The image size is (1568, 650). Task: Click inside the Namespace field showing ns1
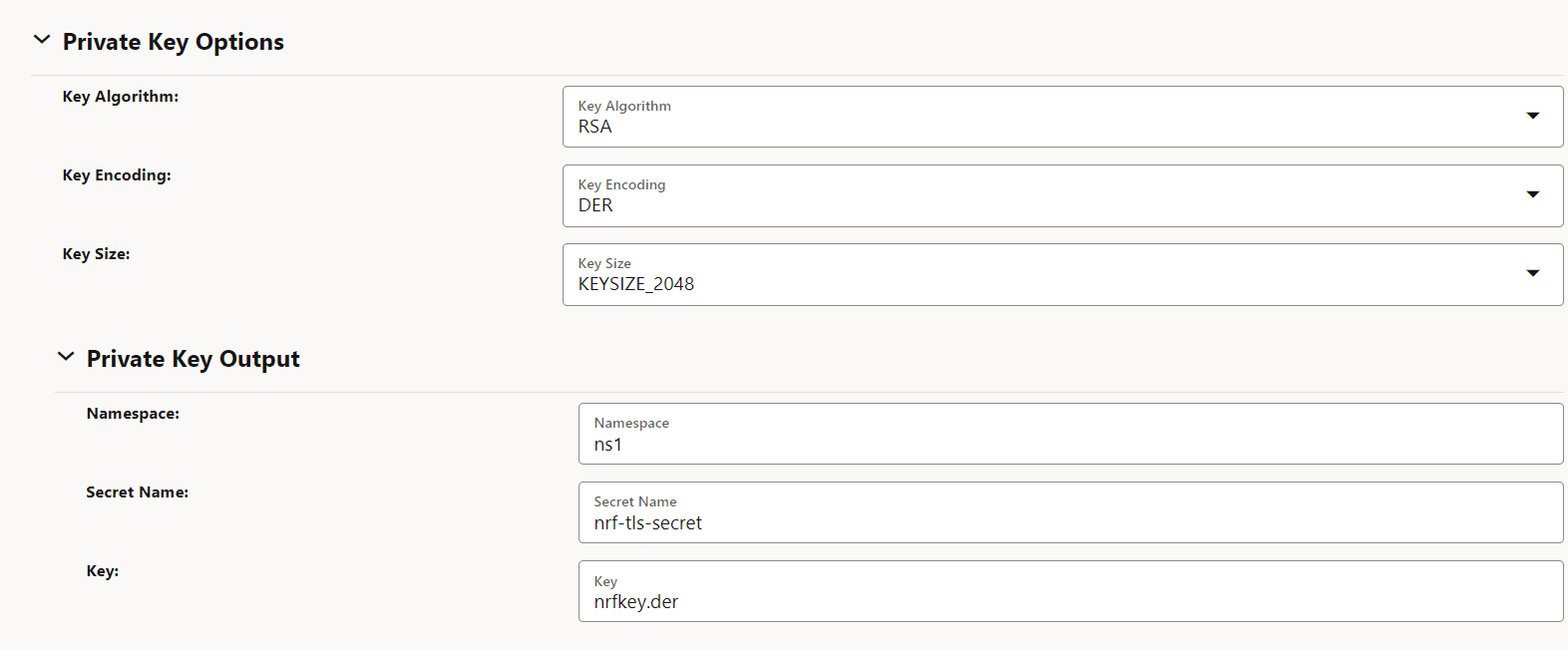click(x=997, y=445)
